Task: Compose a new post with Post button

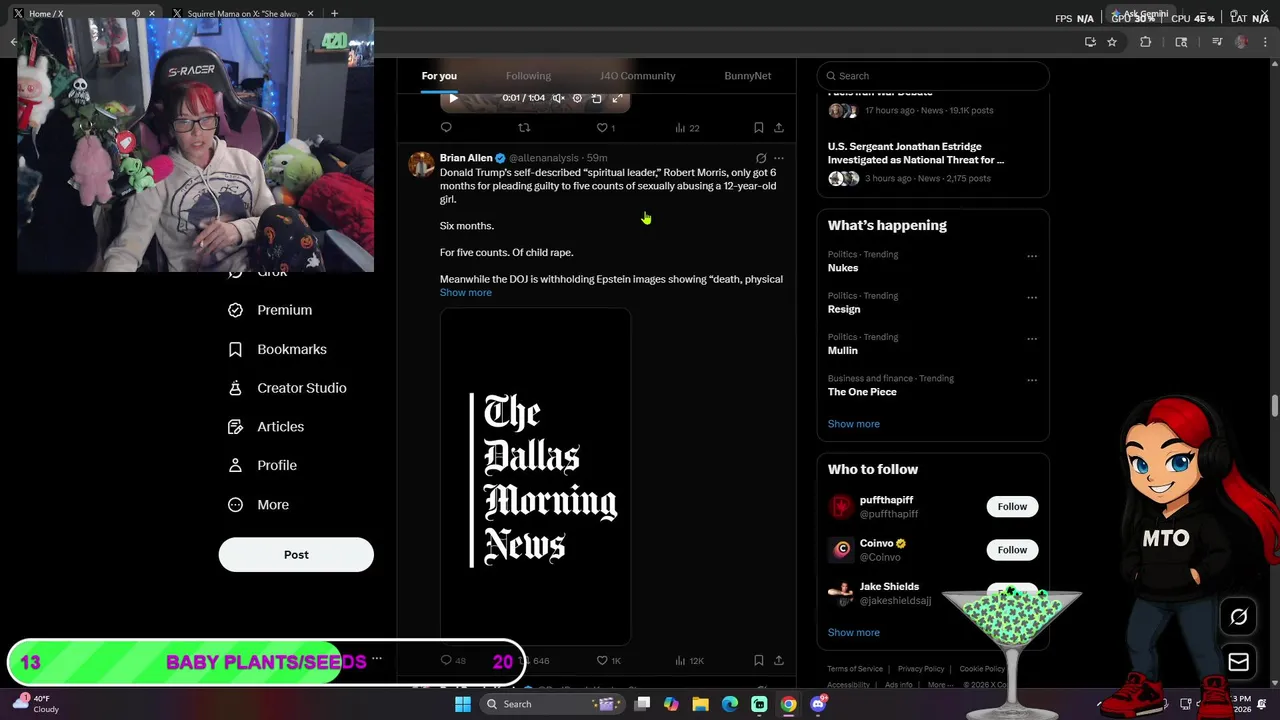Action: pos(296,555)
